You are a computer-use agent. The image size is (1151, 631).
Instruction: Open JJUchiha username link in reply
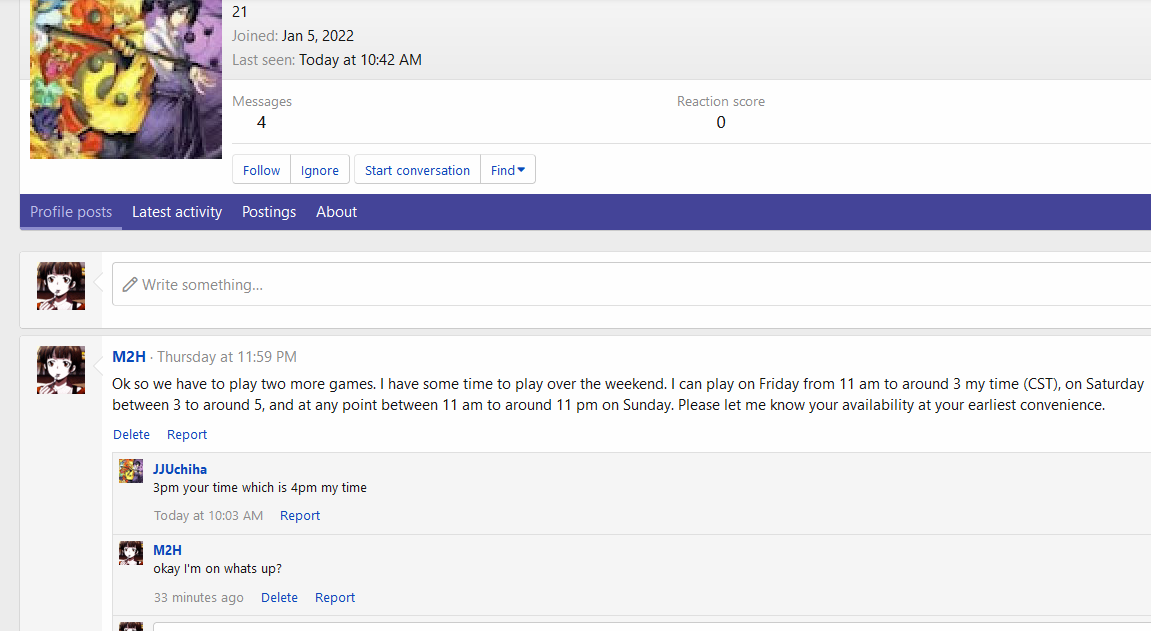click(x=180, y=470)
